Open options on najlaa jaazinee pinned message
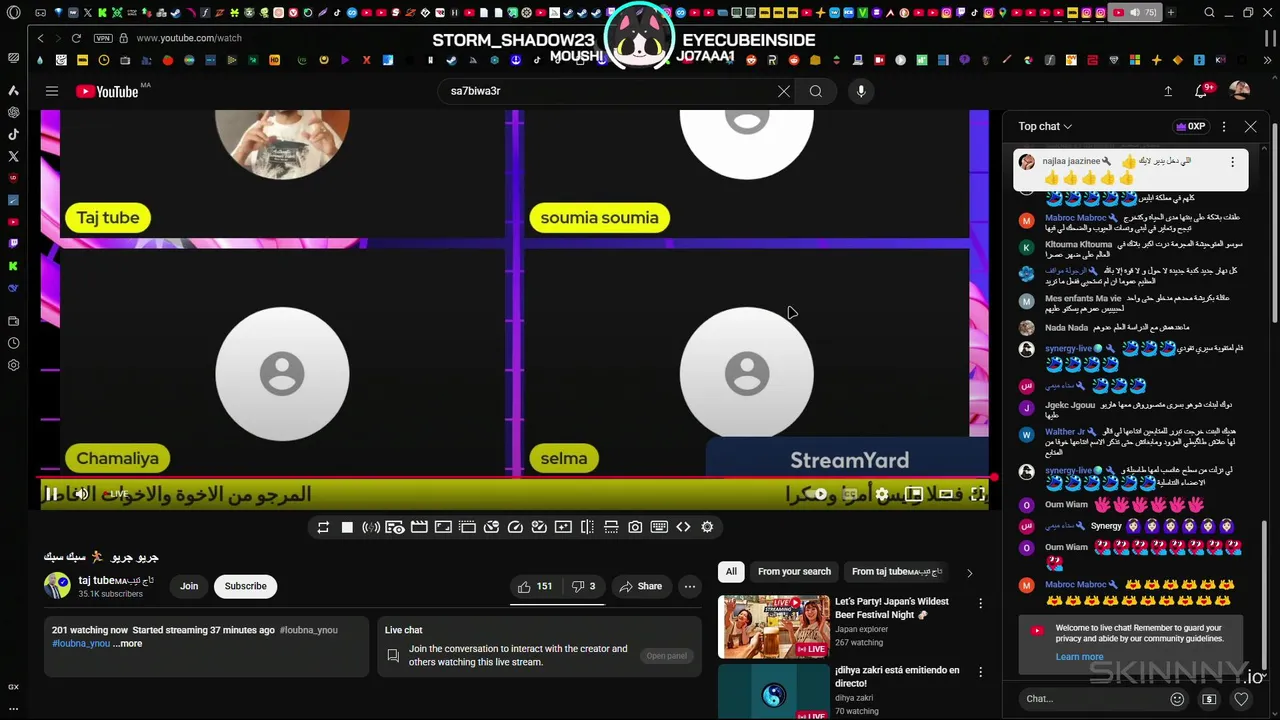1280x720 pixels. pyautogui.click(x=1232, y=162)
